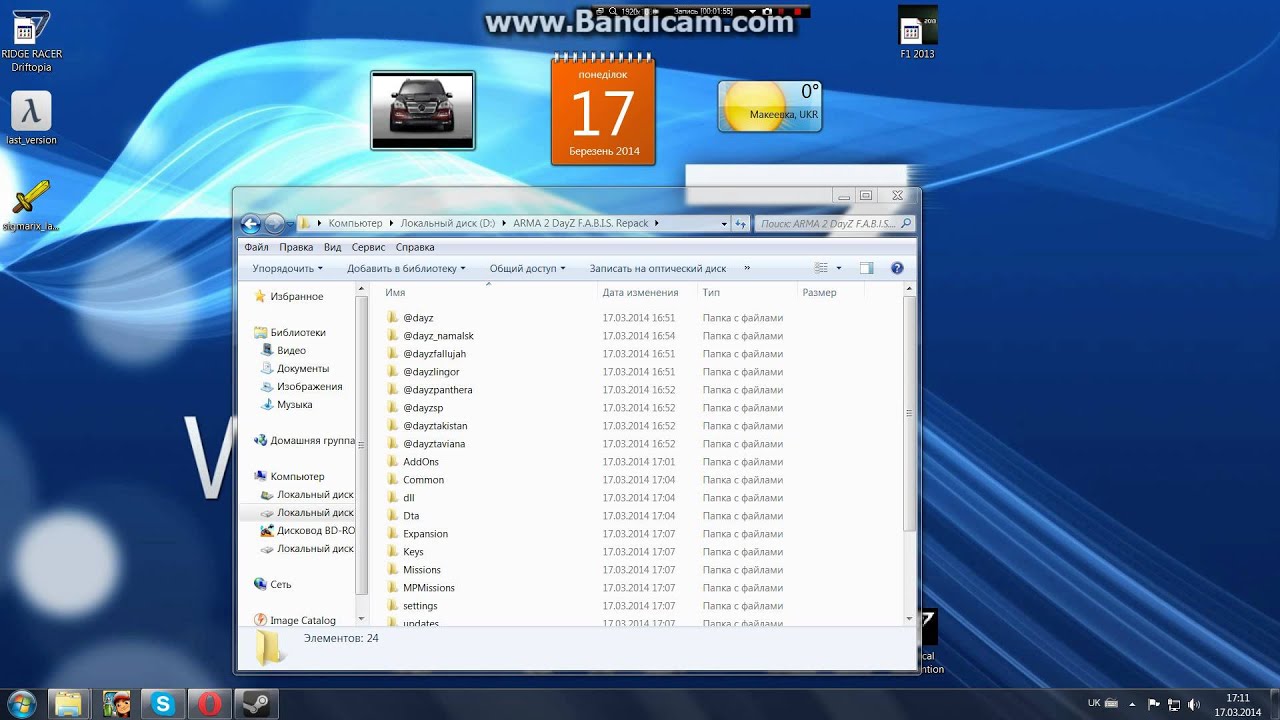Select the @dayz_namalsk folder
The height and width of the screenshot is (720, 1280).
pos(438,336)
